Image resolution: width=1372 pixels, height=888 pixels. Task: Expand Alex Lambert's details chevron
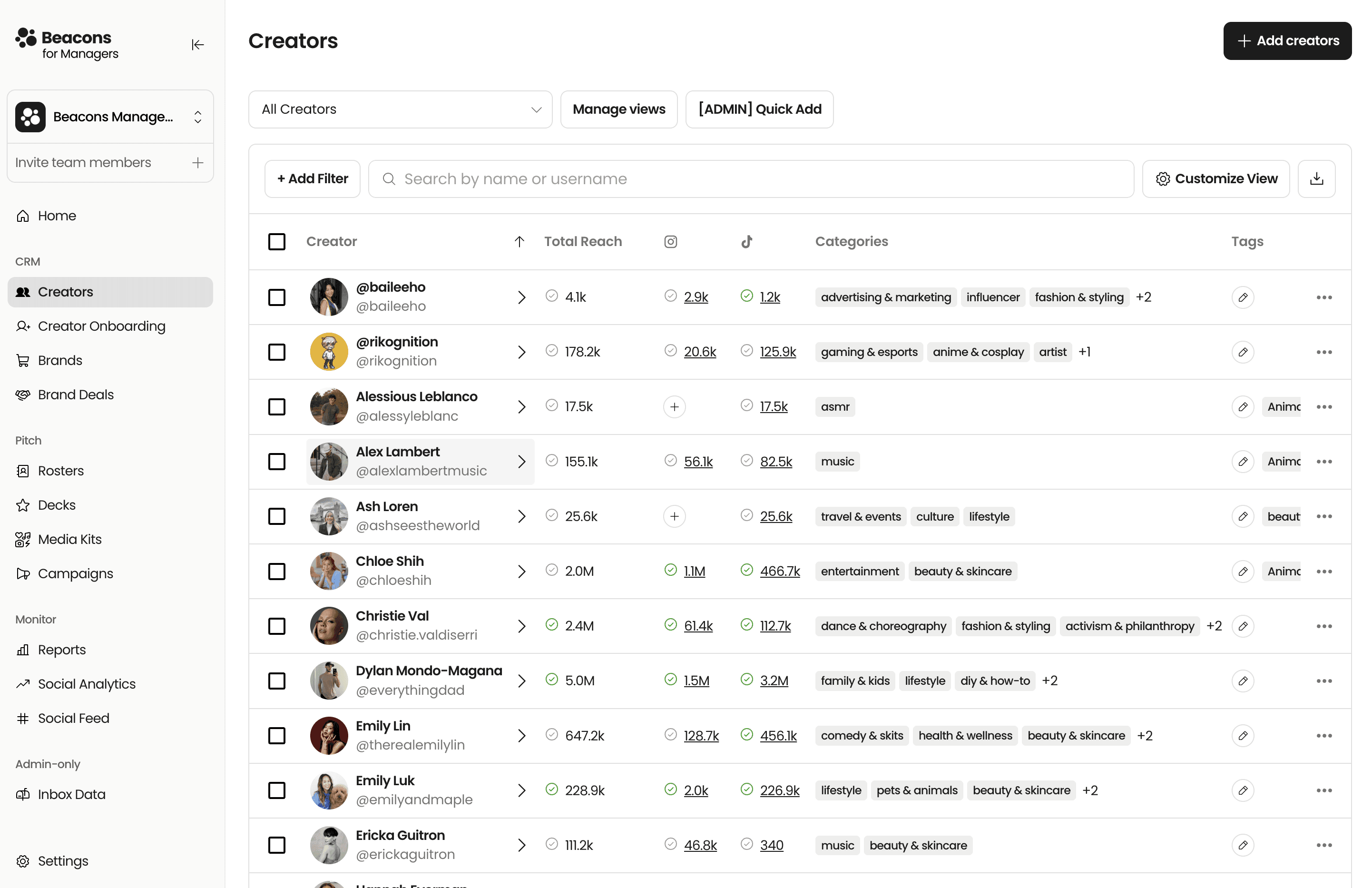pyautogui.click(x=521, y=462)
